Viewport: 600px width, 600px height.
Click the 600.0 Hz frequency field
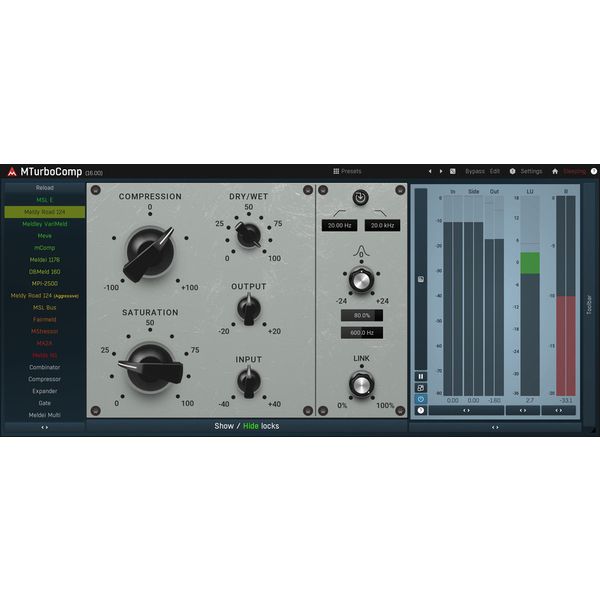point(362,333)
